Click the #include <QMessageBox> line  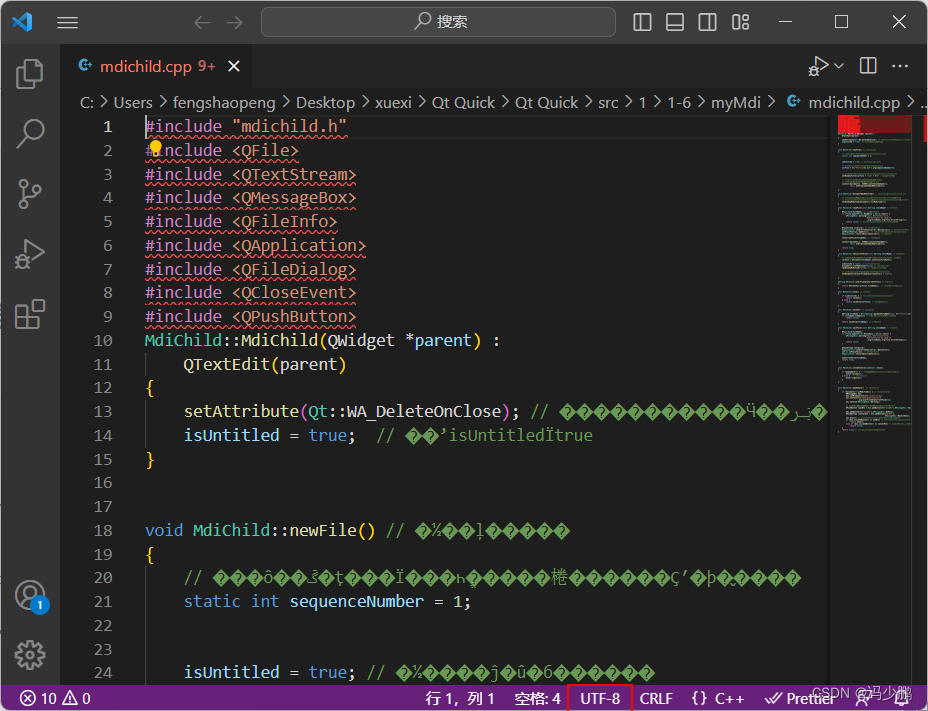250,197
